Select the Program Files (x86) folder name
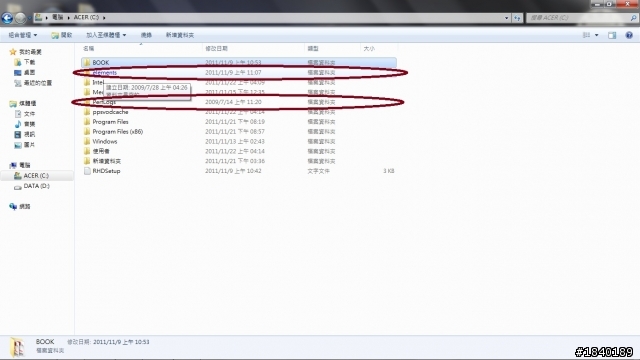 tap(118, 131)
